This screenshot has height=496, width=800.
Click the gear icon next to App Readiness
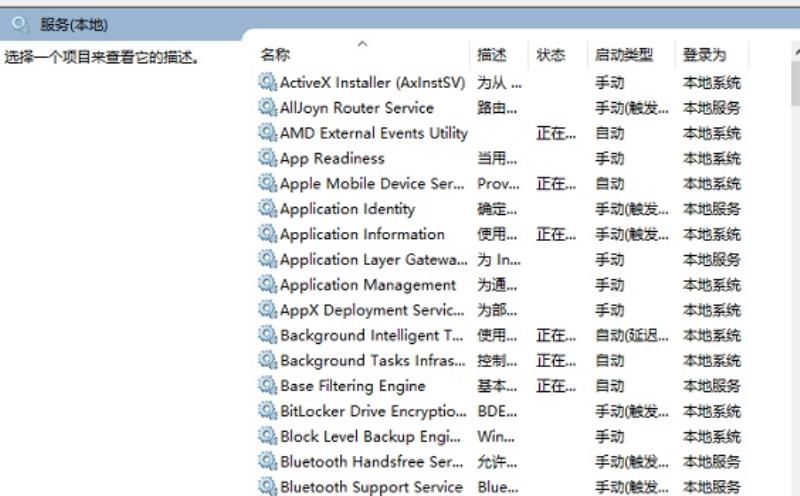tap(267, 158)
